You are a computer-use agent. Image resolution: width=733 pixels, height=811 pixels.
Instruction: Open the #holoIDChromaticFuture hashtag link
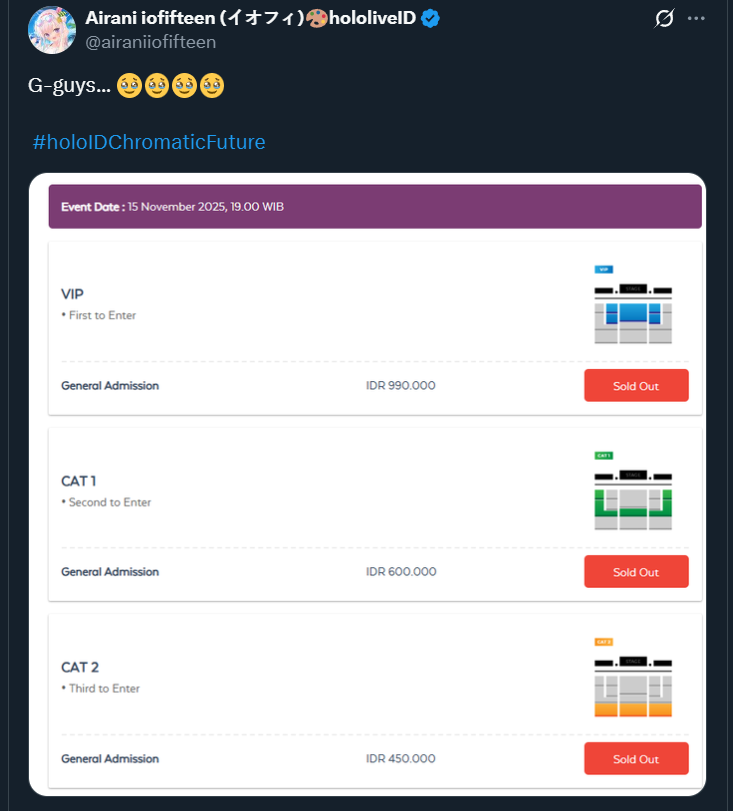click(149, 142)
